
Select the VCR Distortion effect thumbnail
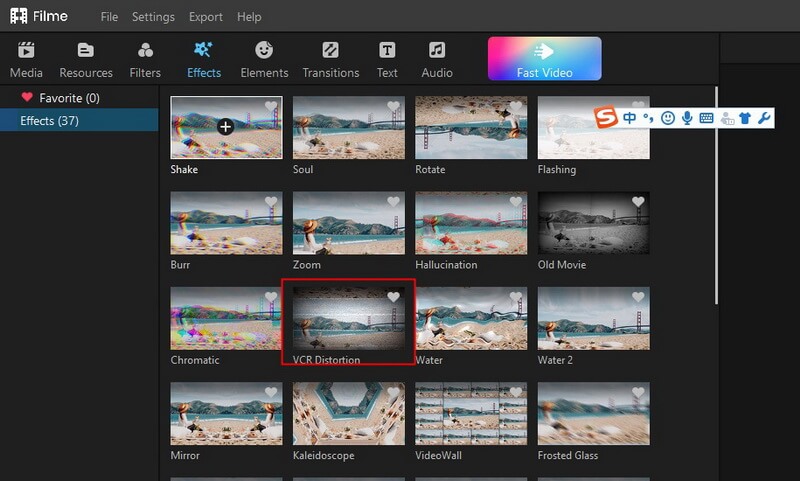(x=348, y=318)
